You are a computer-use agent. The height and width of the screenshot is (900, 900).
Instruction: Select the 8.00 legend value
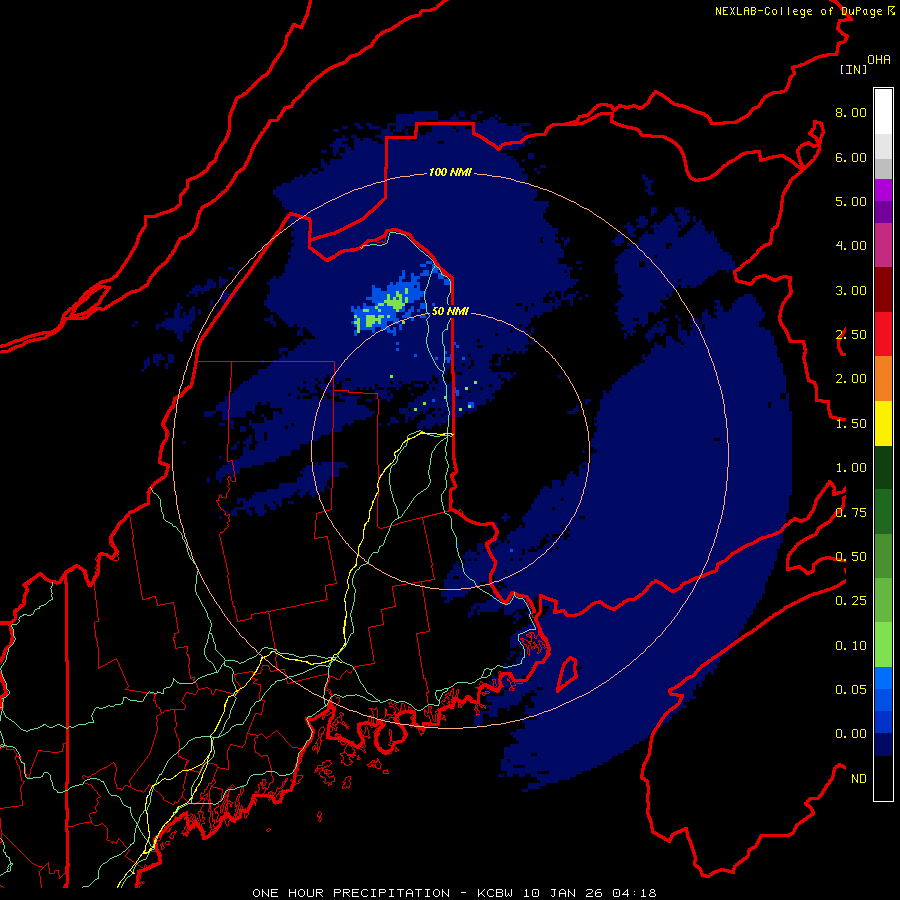(851, 112)
